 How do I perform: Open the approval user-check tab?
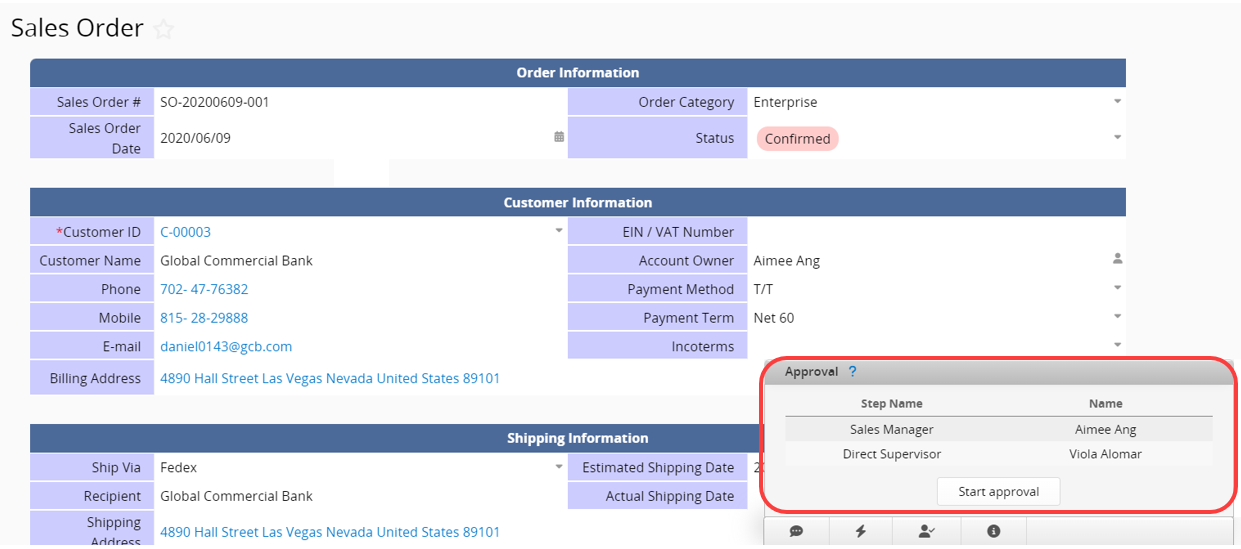[926, 531]
